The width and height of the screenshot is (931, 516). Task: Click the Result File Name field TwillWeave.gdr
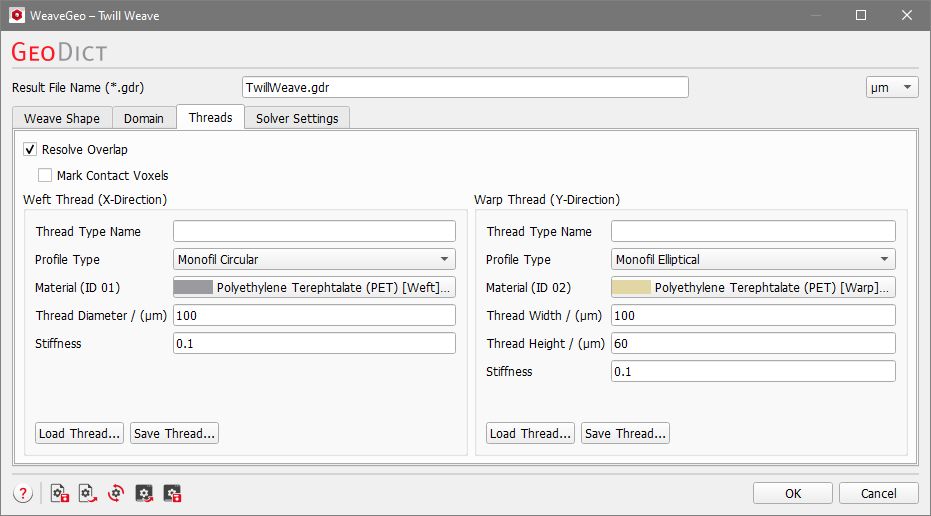coord(466,87)
